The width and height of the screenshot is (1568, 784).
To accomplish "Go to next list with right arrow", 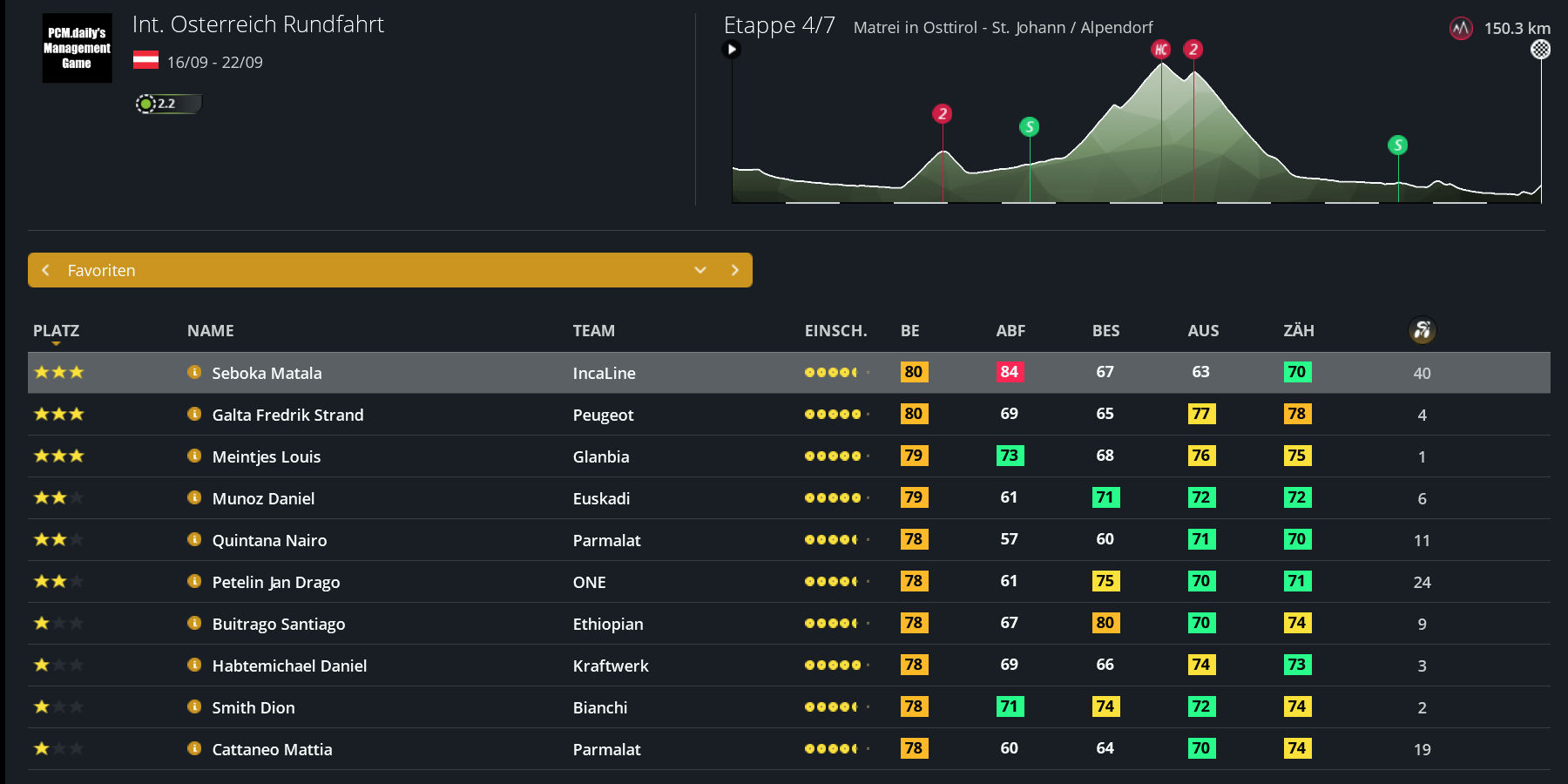I will (x=734, y=270).
